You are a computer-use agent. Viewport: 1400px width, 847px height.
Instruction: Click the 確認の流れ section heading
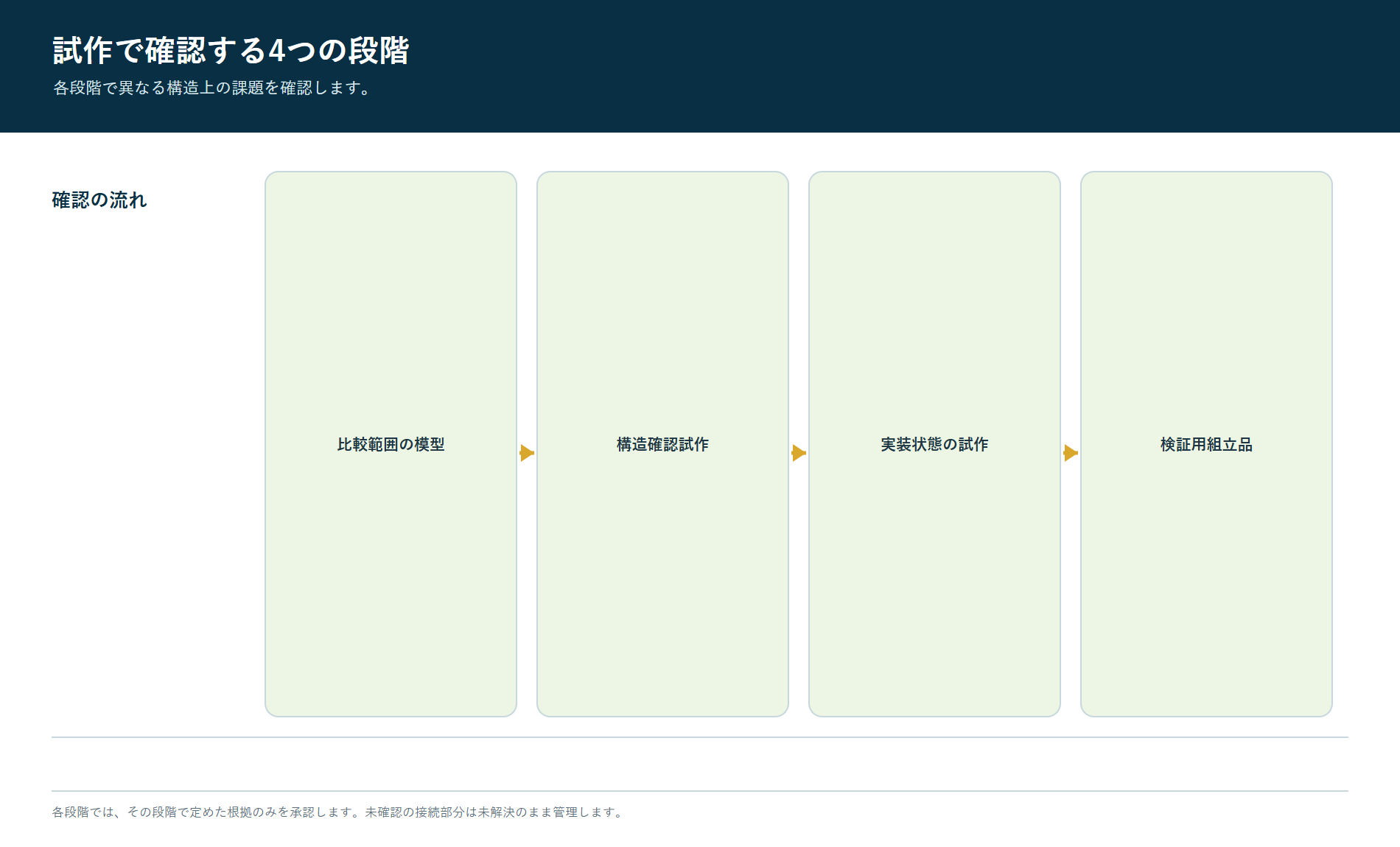click(x=99, y=200)
